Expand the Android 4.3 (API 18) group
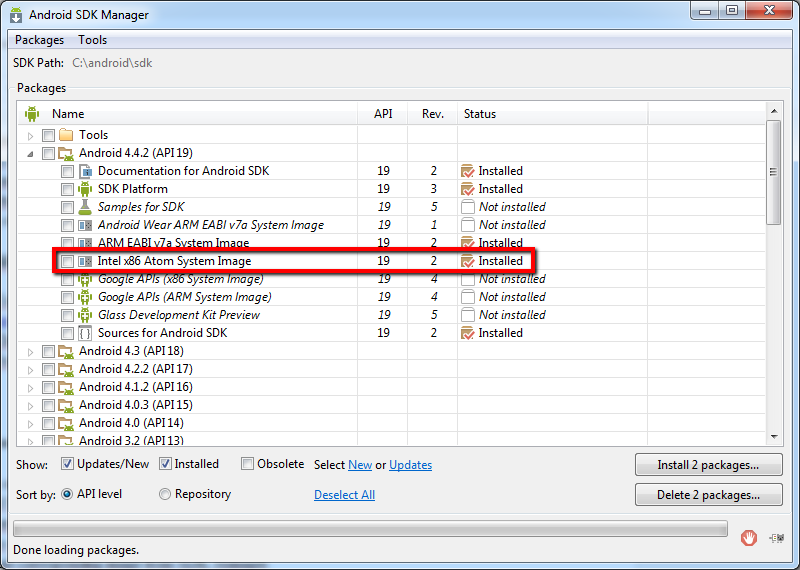The image size is (800, 570). tap(30, 352)
